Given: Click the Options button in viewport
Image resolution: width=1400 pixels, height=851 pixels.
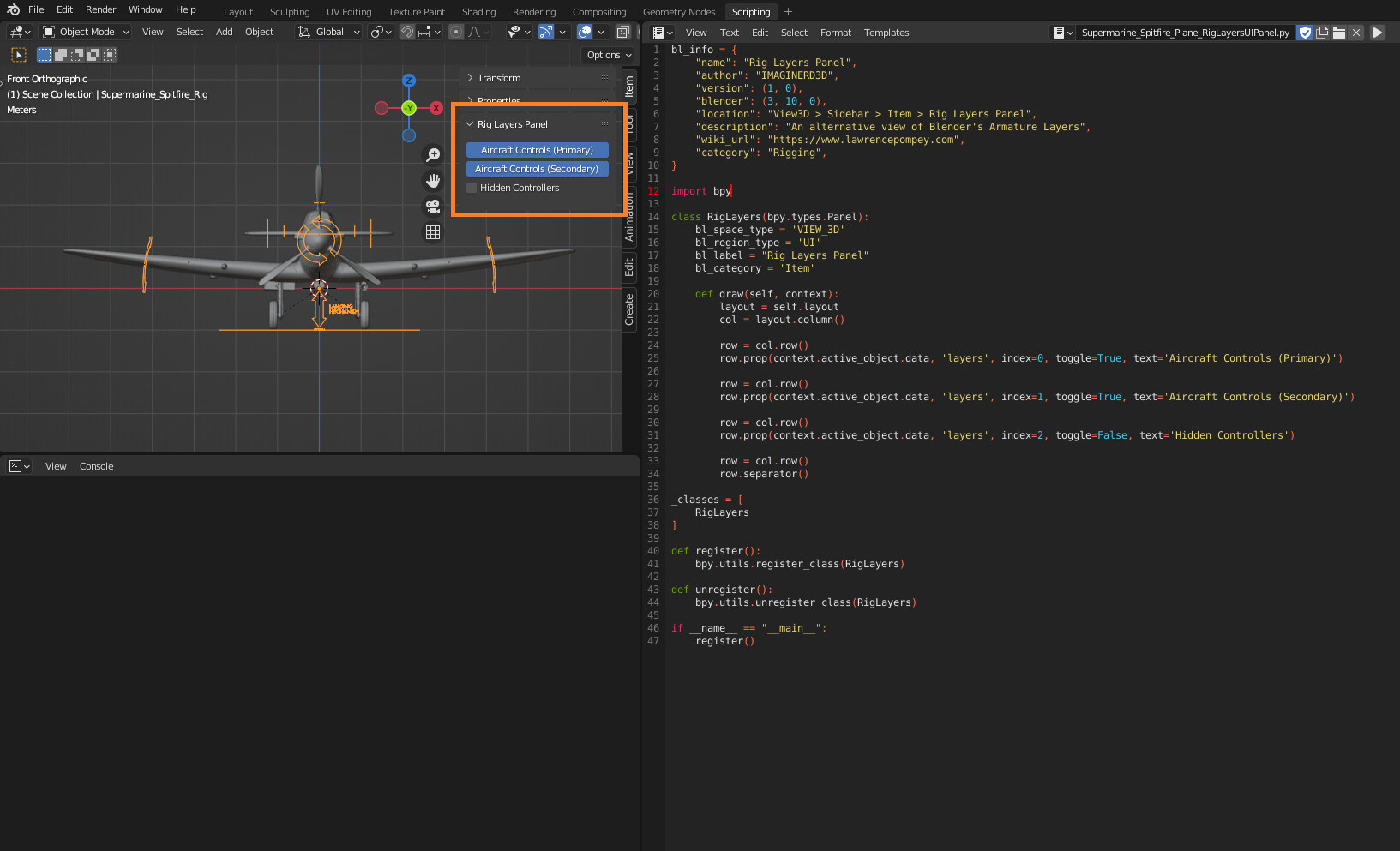Looking at the screenshot, I should click(x=609, y=55).
